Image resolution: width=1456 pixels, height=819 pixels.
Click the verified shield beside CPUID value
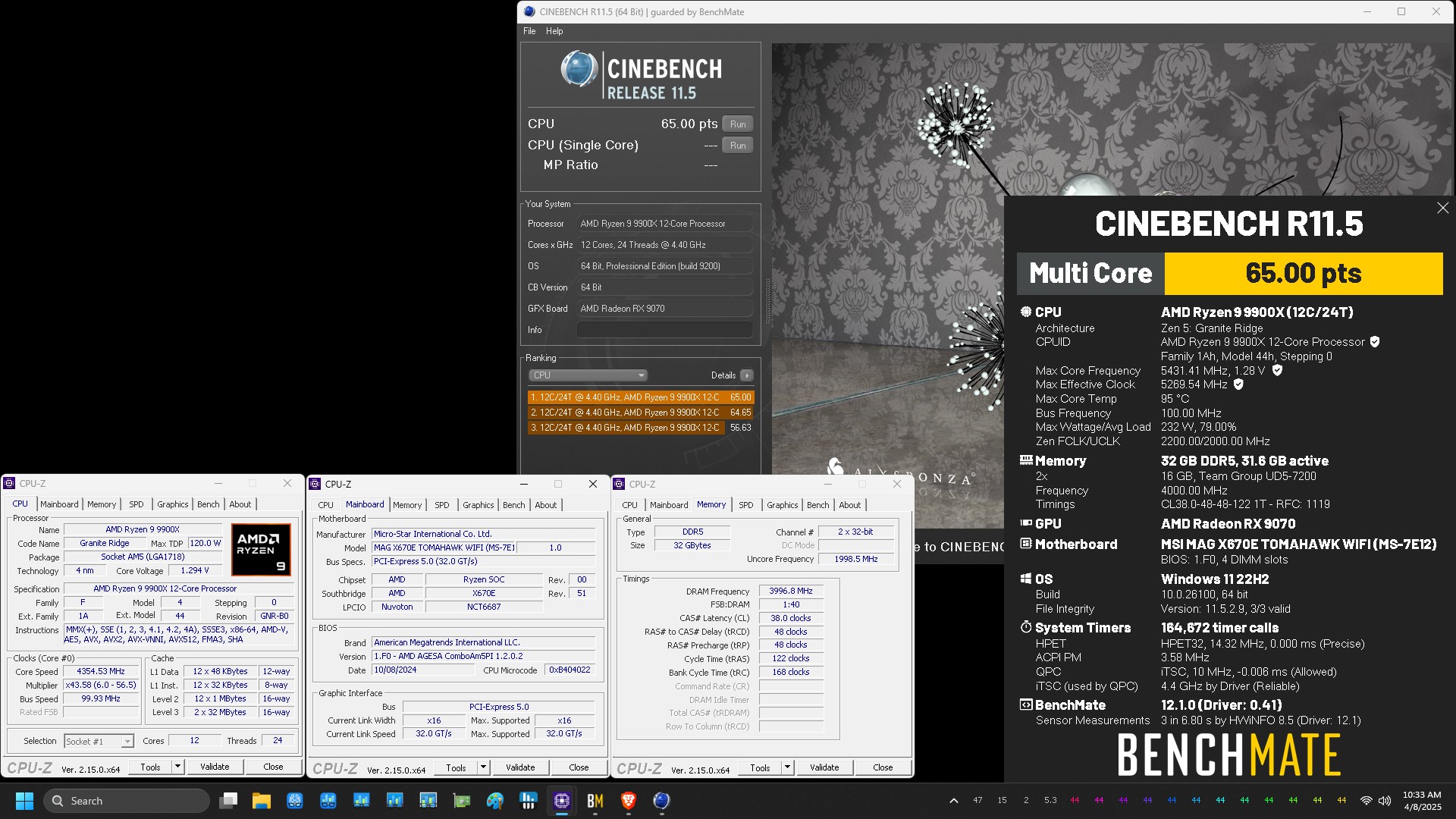tap(1375, 342)
